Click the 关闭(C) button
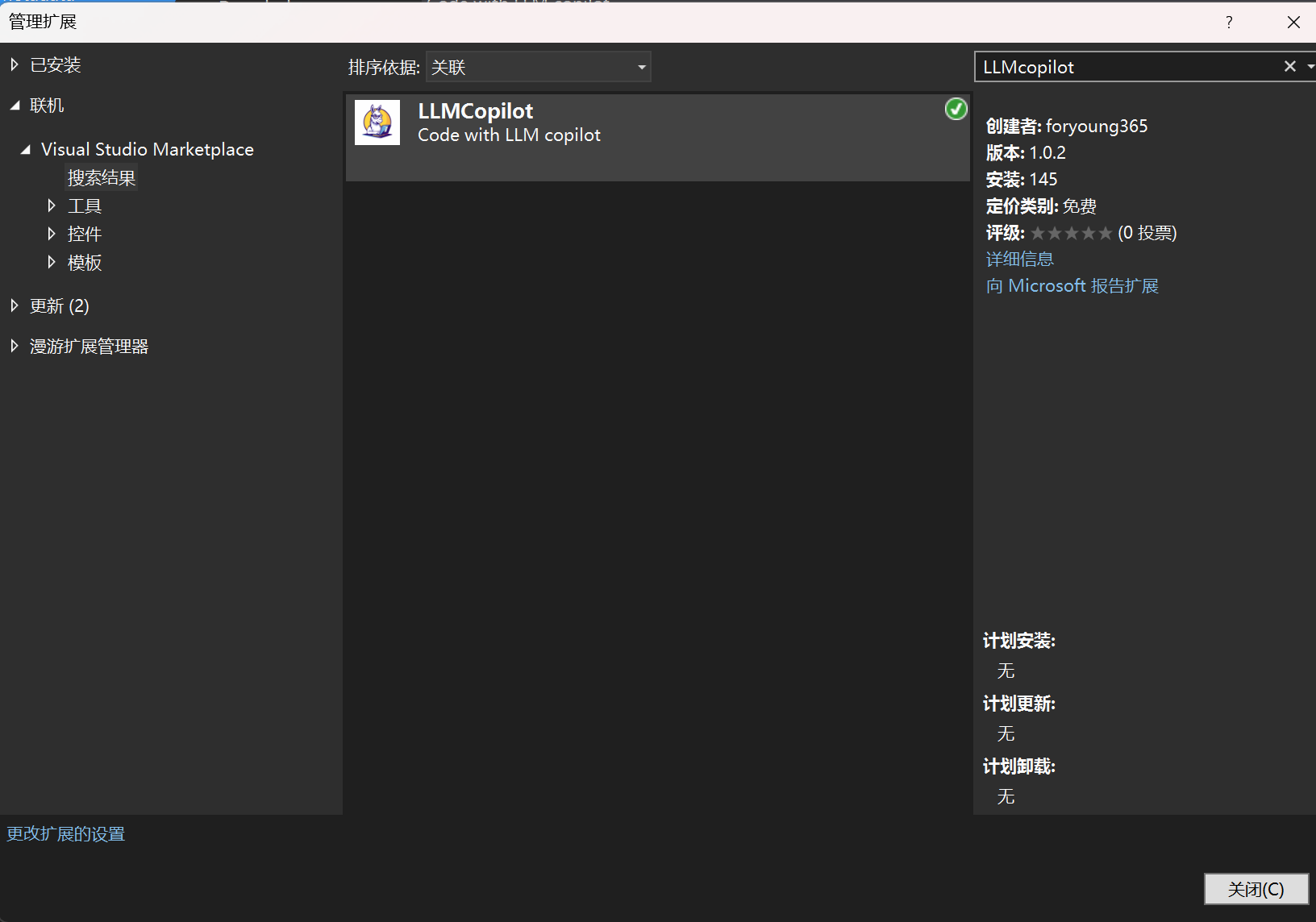Image resolution: width=1316 pixels, height=922 pixels. click(x=1256, y=889)
